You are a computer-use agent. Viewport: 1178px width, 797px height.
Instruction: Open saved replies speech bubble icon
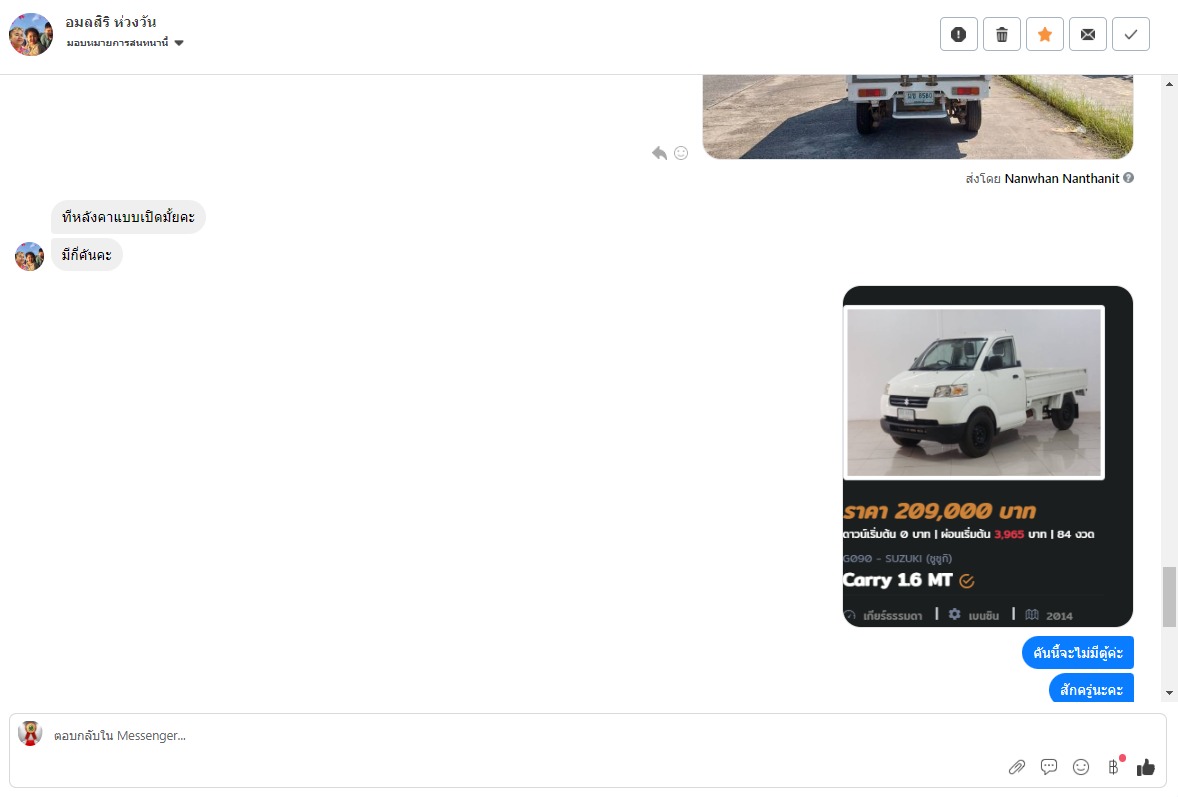(x=1049, y=767)
